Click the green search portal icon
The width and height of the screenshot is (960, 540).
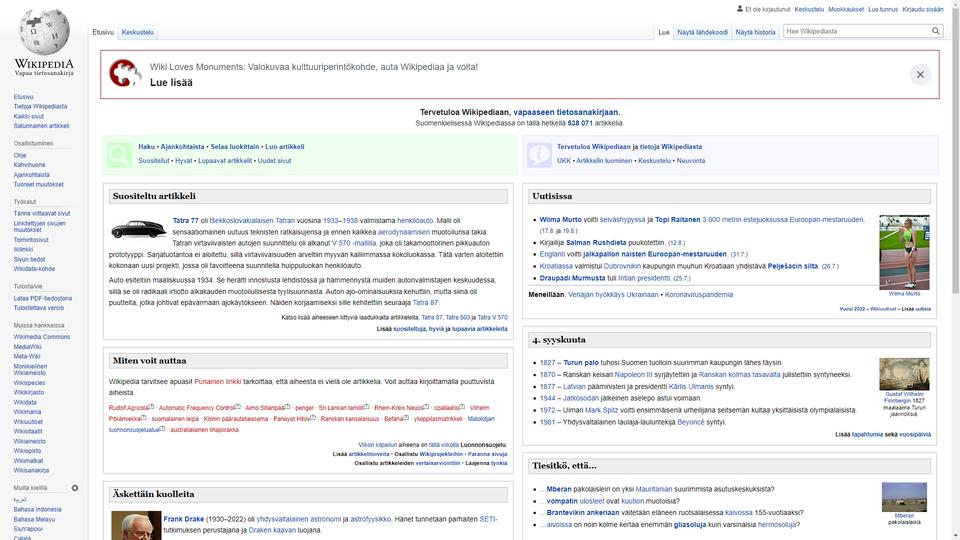click(119, 155)
